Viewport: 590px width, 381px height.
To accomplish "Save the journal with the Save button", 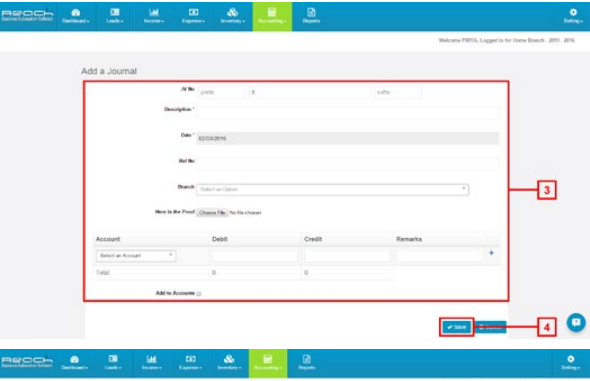I will point(456,327).
